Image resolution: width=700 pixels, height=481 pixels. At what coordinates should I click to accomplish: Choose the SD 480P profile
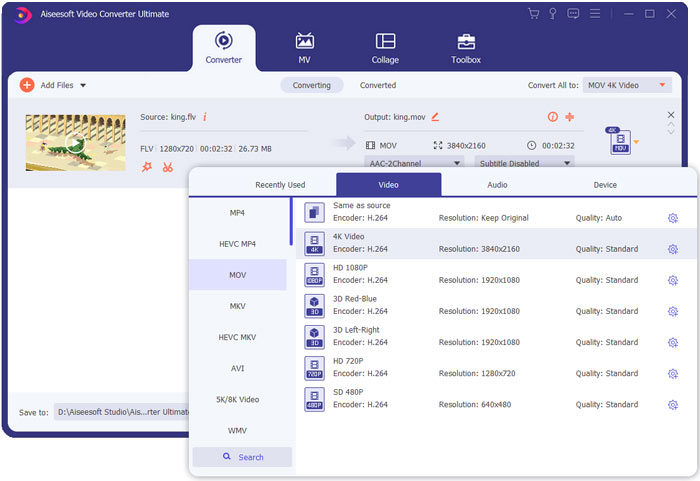point(496,398)
